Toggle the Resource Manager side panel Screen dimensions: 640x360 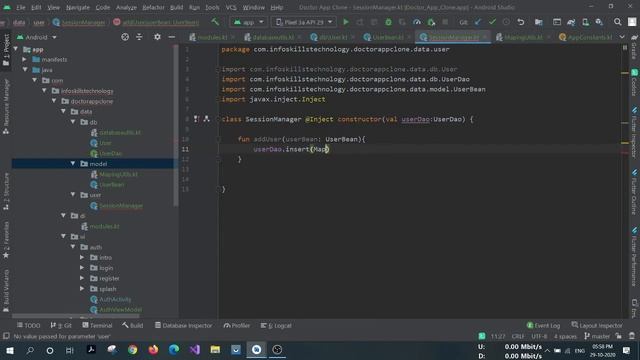tap(6, 106)
